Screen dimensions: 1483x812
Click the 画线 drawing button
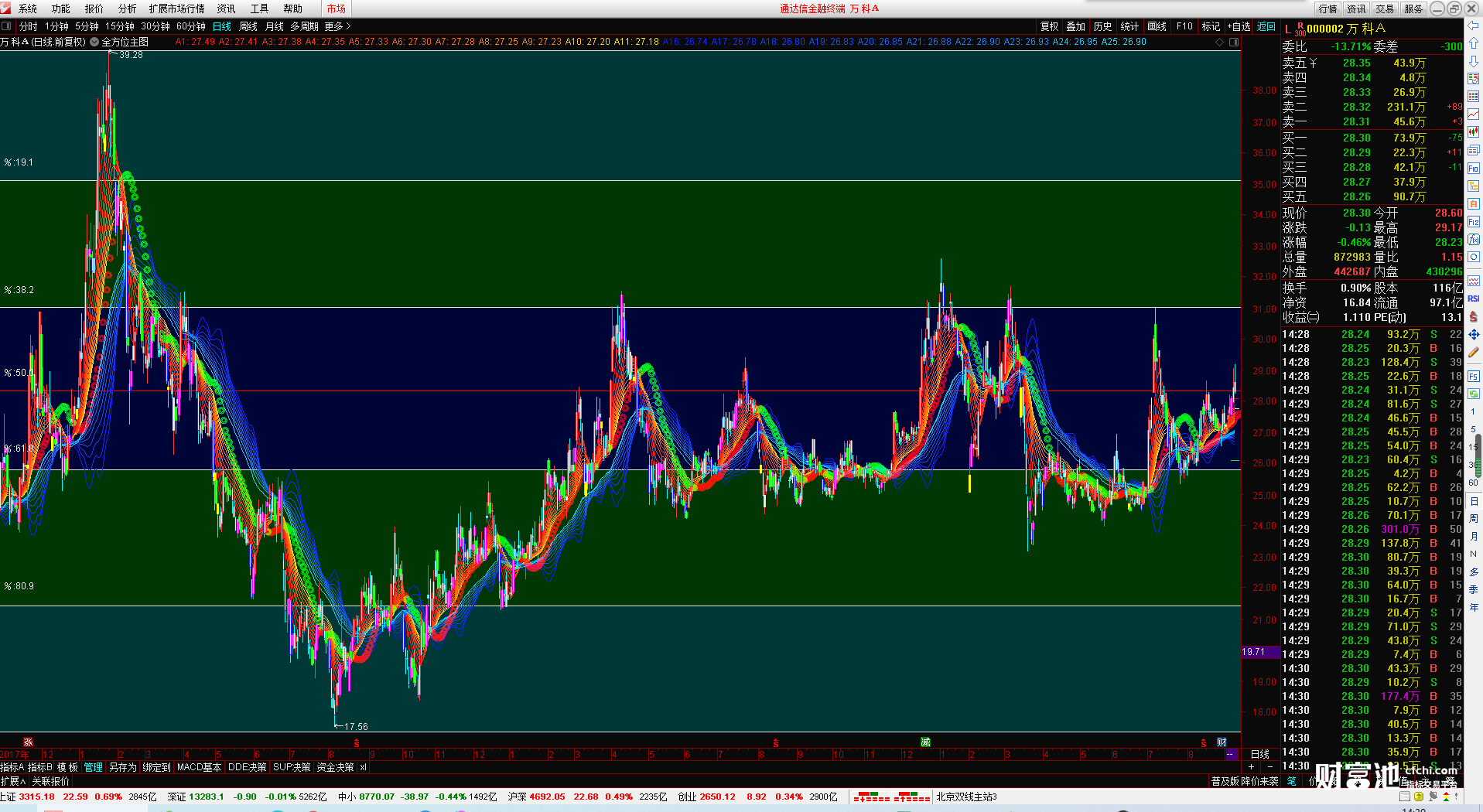click(x=1157, y=26)
